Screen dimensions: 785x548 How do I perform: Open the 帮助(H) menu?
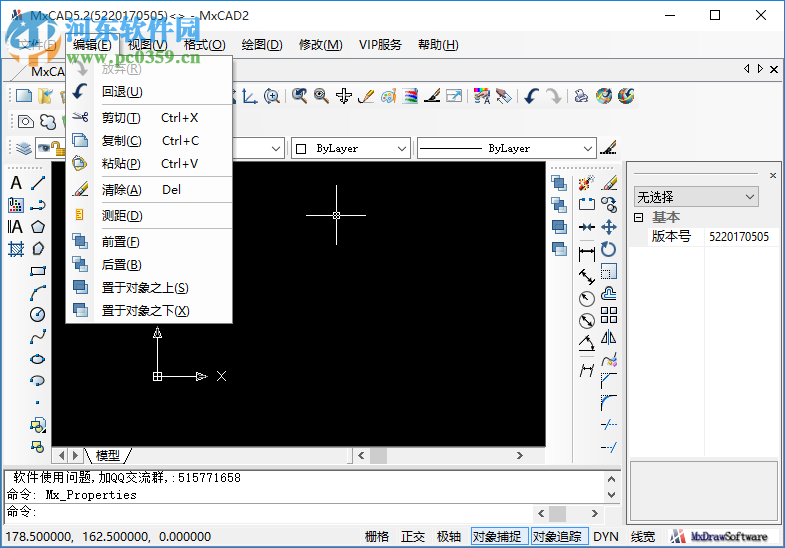[x=438, y=45]
